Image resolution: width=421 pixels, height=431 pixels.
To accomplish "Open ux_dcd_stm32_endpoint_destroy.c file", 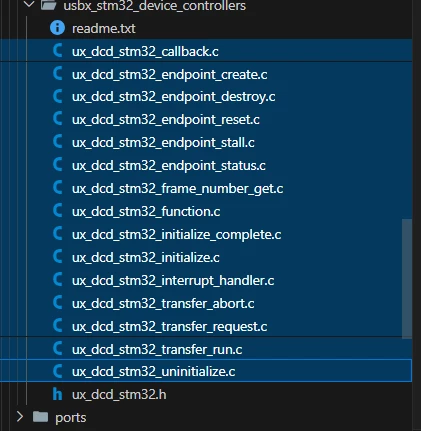I will [x=206, y=97].
